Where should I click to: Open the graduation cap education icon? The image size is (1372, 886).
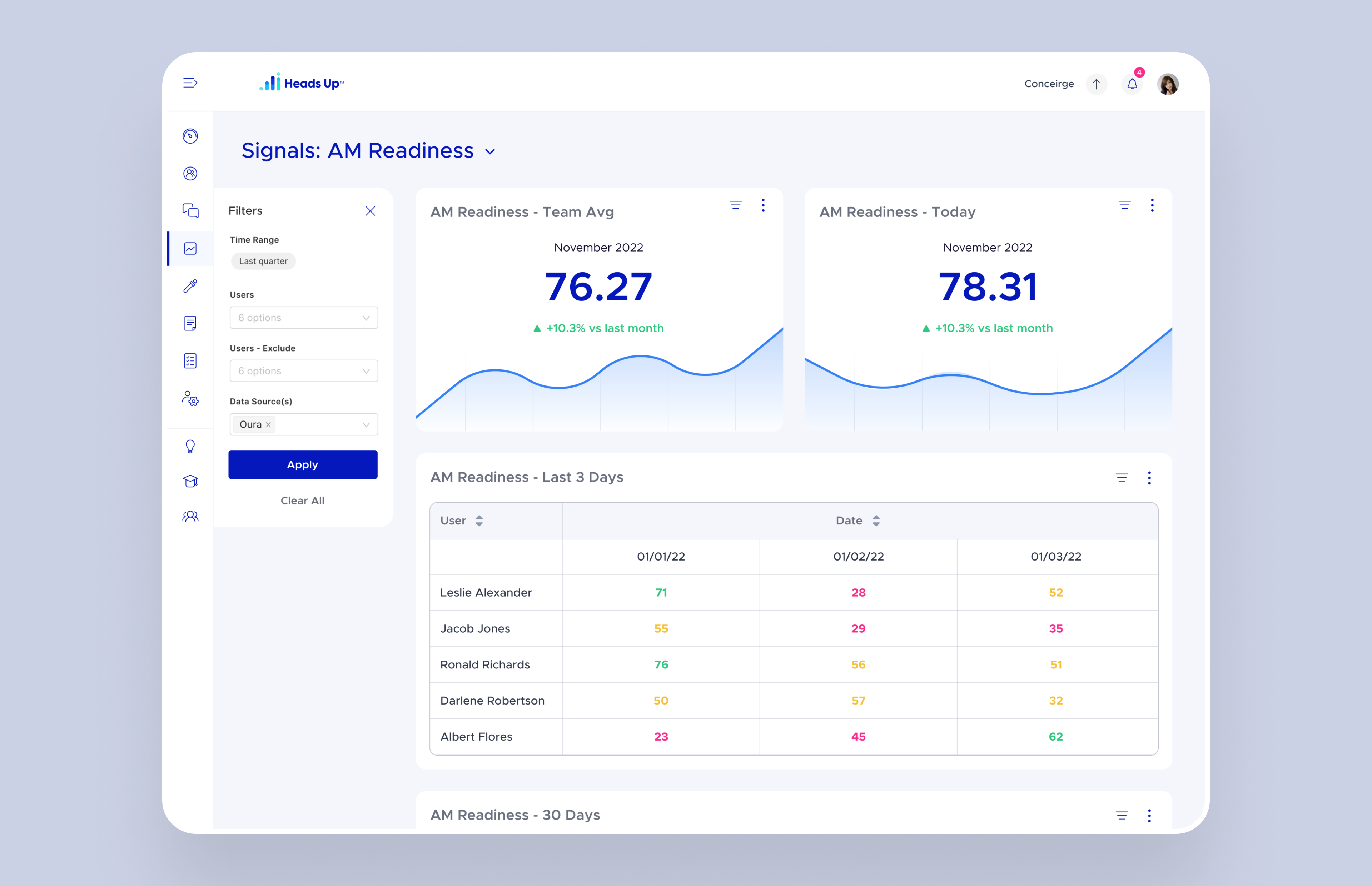[x=190, y=481]
